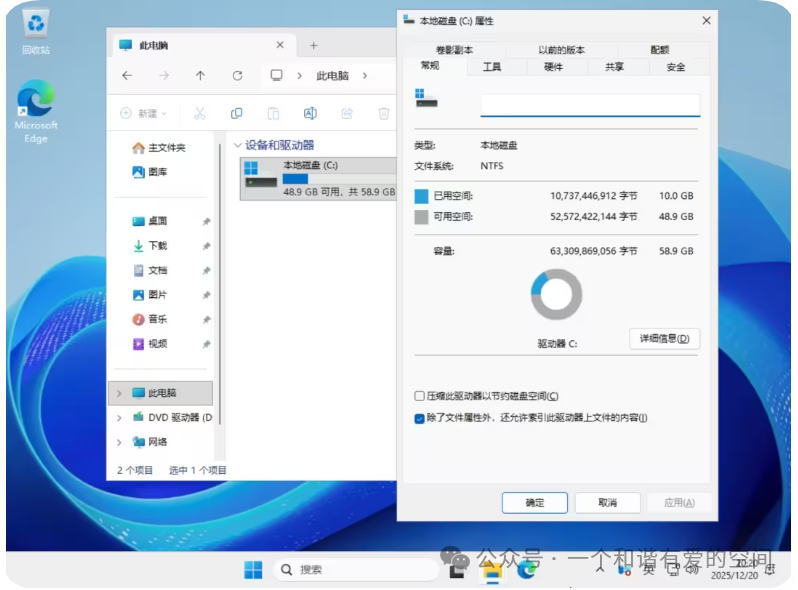
Task: Click the 确定 button
Action: pyautogui.click(x=534, y=503)
